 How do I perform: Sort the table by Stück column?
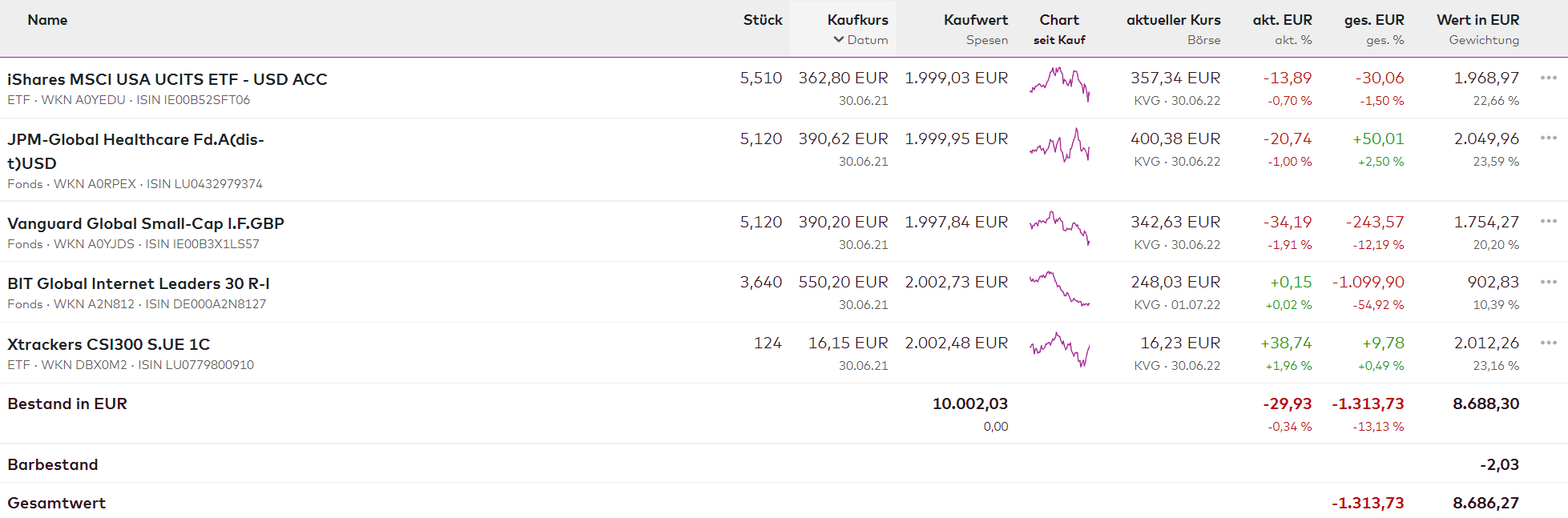(762, 20)
